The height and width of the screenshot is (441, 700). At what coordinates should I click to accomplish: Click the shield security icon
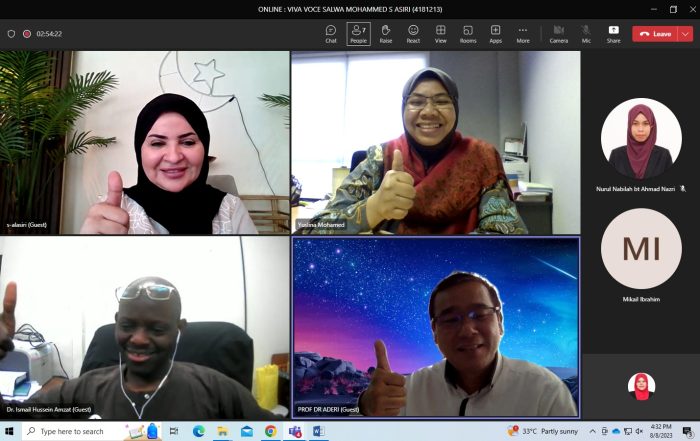click(11, 34)
